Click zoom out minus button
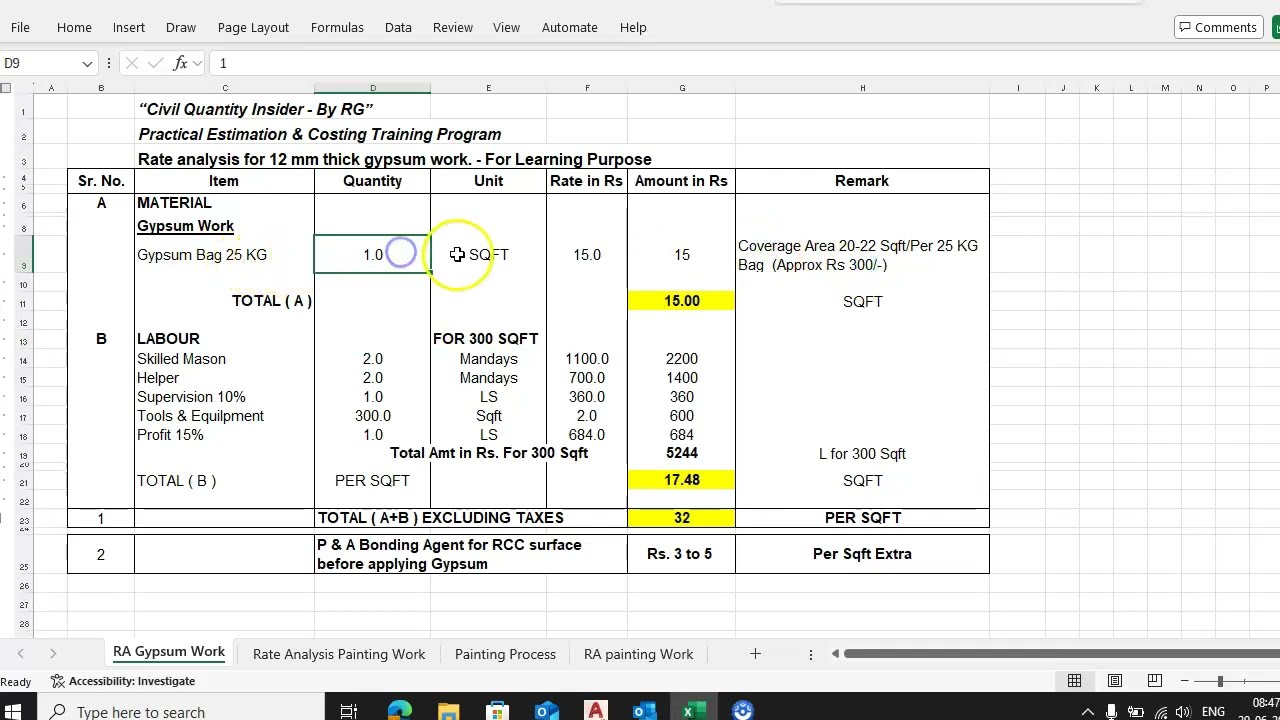 pos(1185,681)
